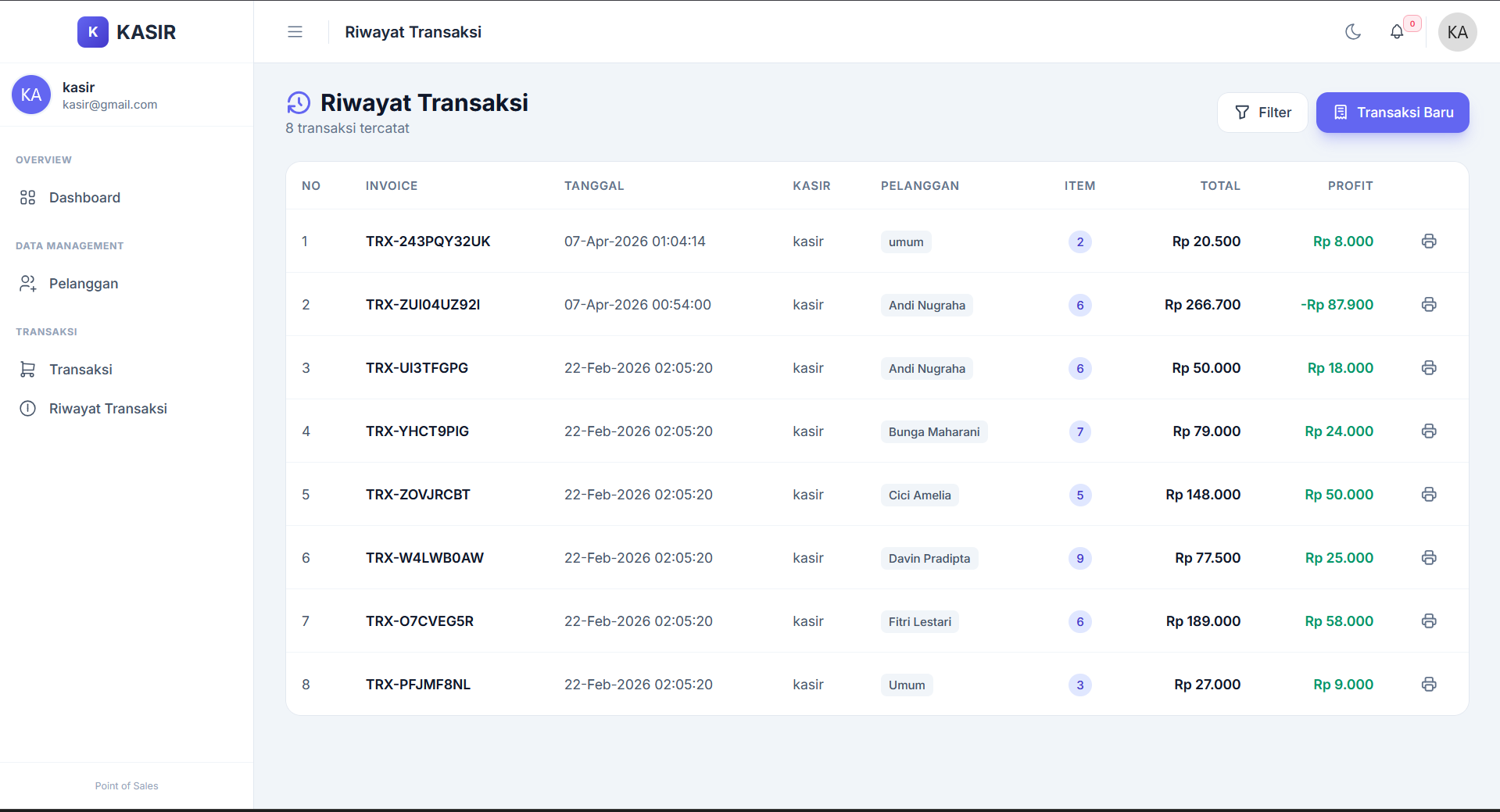Click item count badge 9
The height and width of the screenshot is (812, 1500).
coord(1080,558)
